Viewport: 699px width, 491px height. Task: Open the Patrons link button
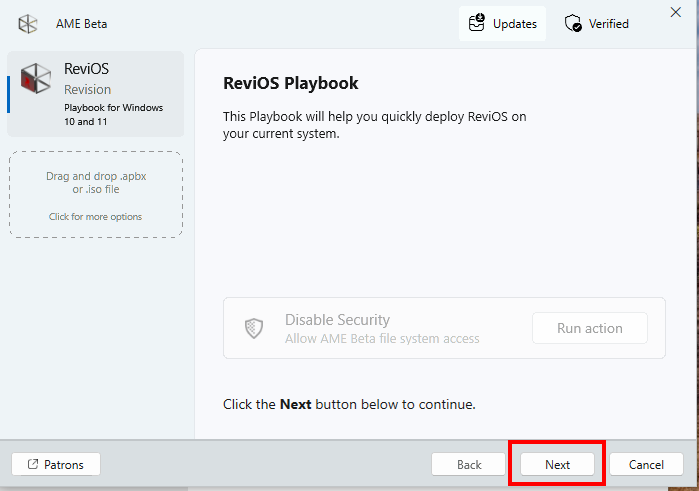(x=56, y=465)
